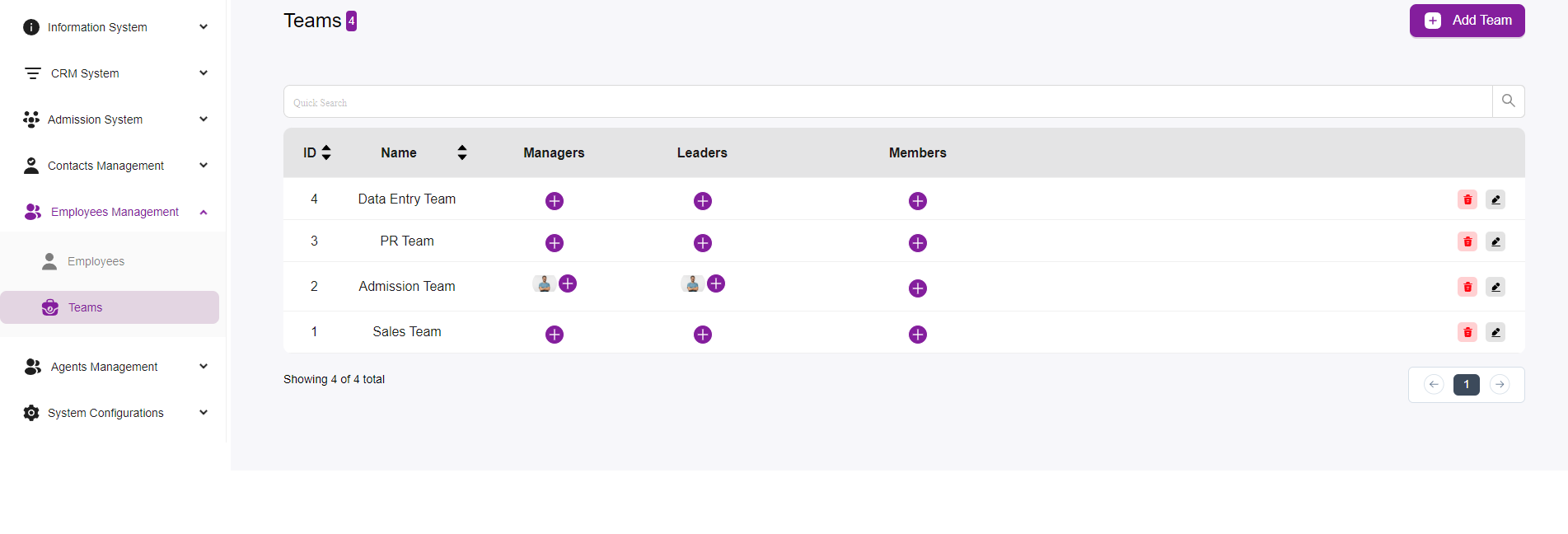Viewport: 1568px width, 534px height.
Task: Go to next page of teams
Action: (1500, 385)
